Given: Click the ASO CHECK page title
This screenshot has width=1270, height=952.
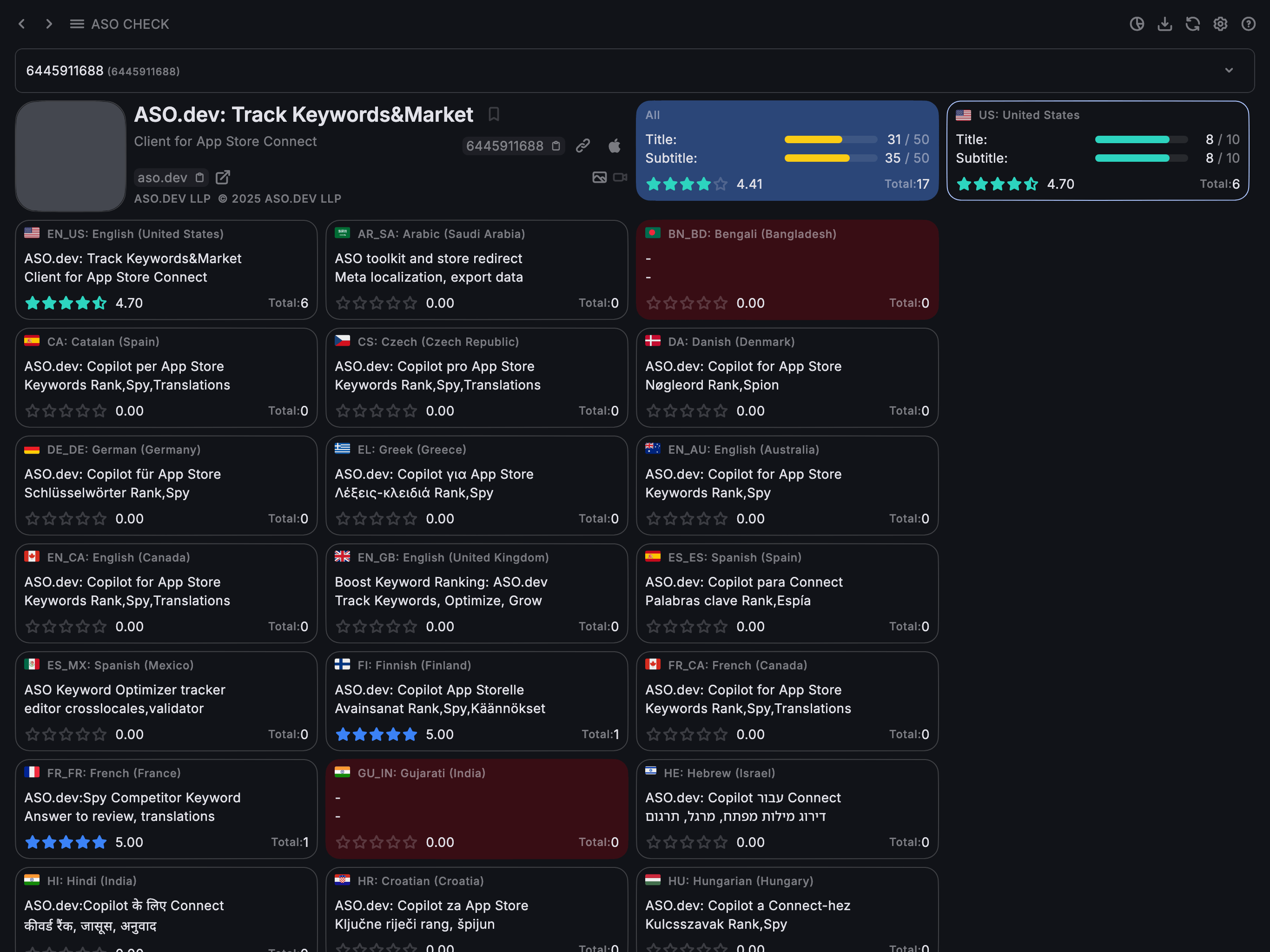Looking at the screenshot, I should coord(130,24).
